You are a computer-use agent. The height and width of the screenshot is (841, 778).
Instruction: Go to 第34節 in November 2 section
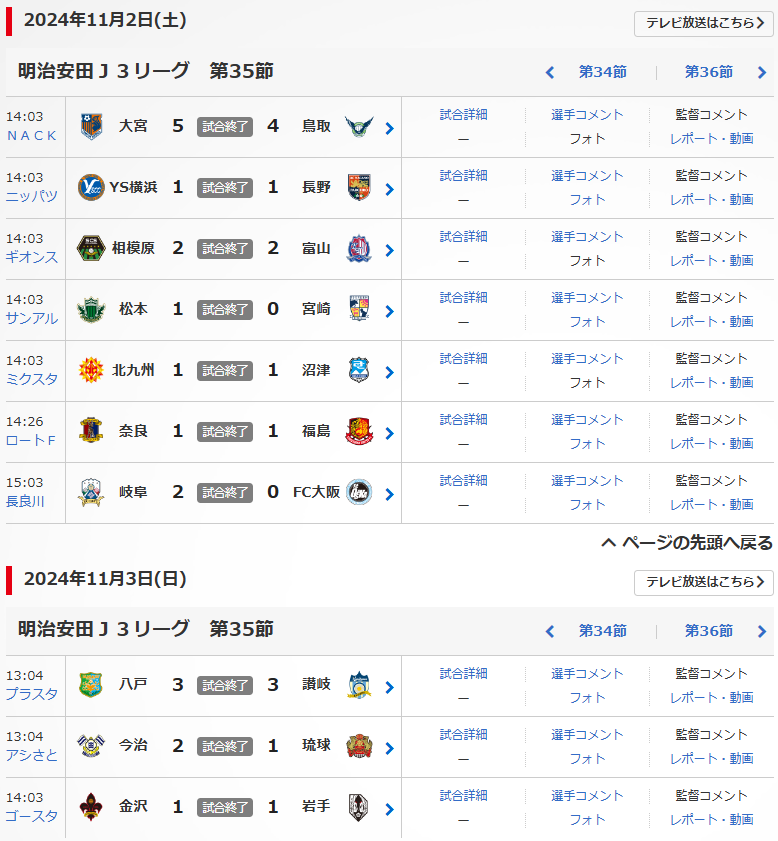click(x=602, y=72)
